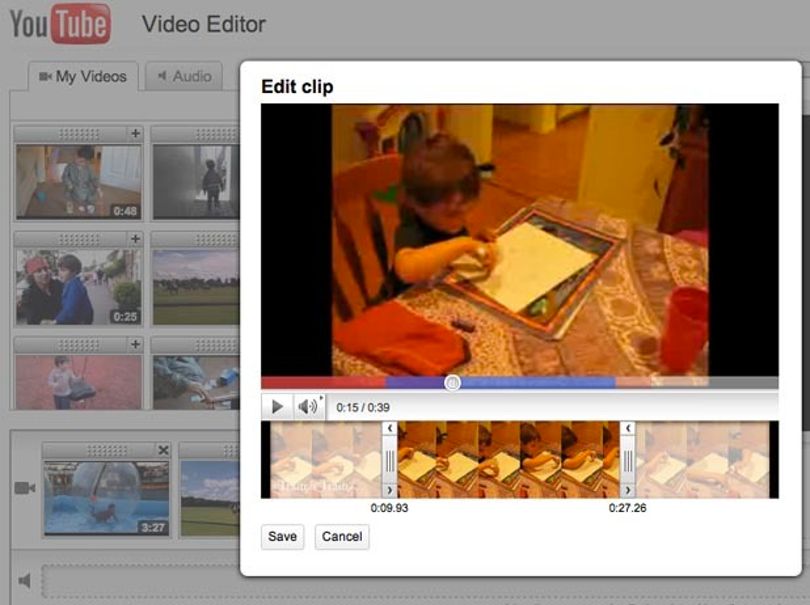Screen dimensions: 810x605
Task: Nudge start trim handle left arrow
Action: point(390,428)
